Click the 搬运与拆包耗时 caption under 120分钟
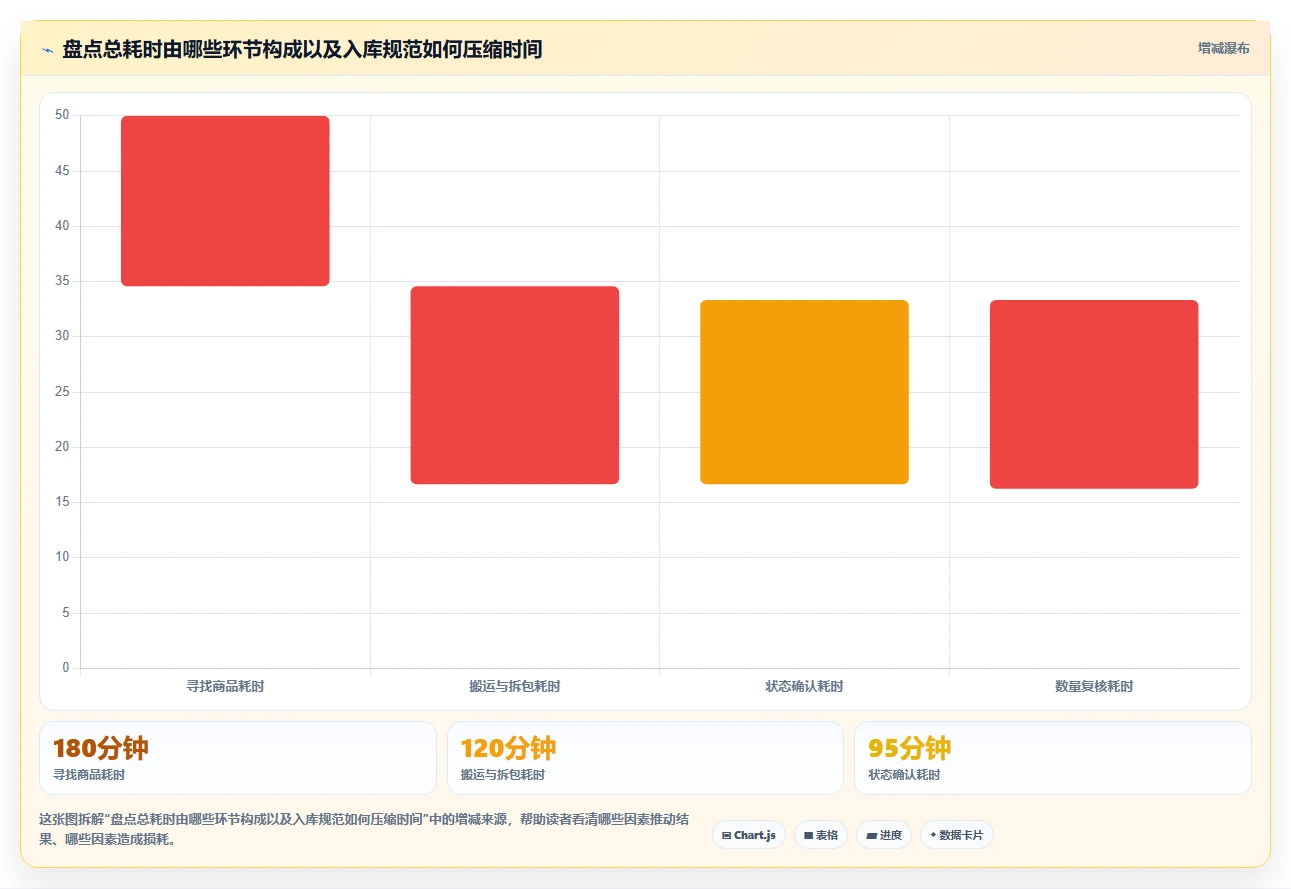1291x889 pixels. [x=503, y=775]
